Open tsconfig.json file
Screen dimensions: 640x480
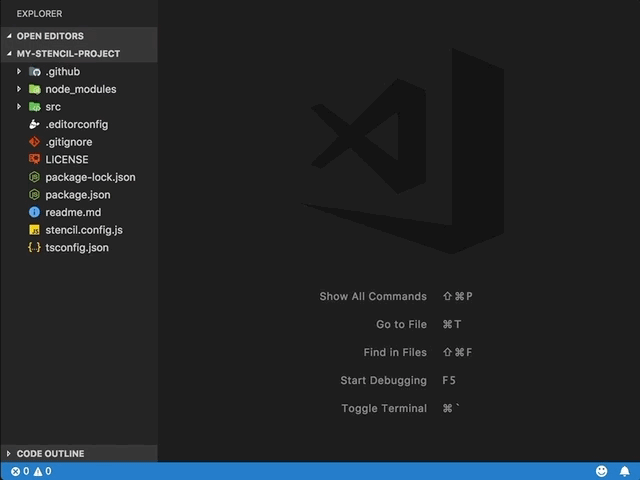(77, 248)
